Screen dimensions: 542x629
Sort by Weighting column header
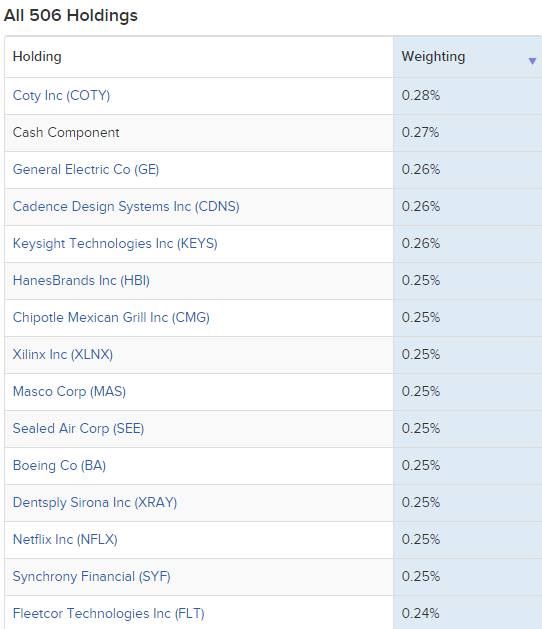[433, 57]
